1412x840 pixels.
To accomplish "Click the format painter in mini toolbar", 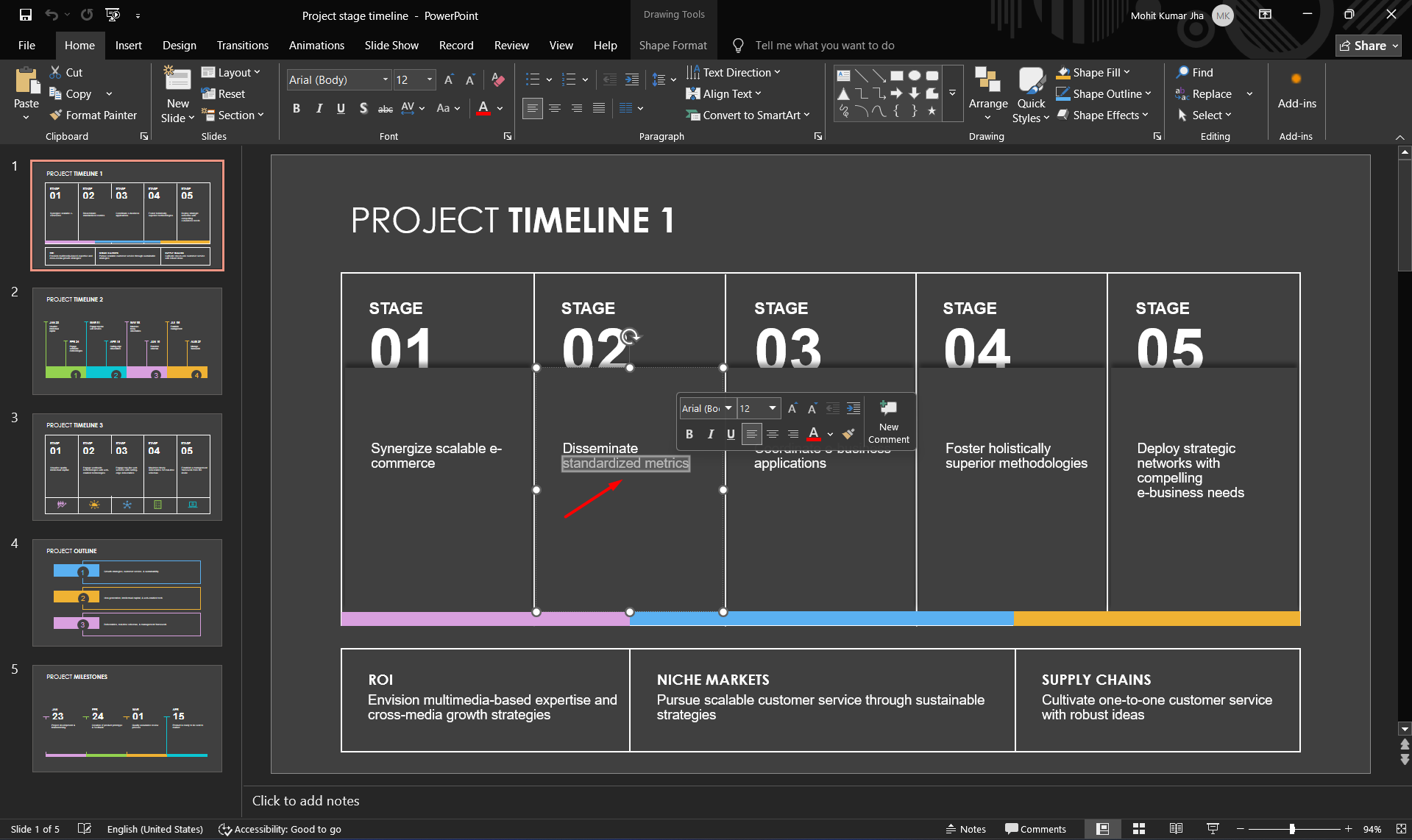I will click(848, 434).
